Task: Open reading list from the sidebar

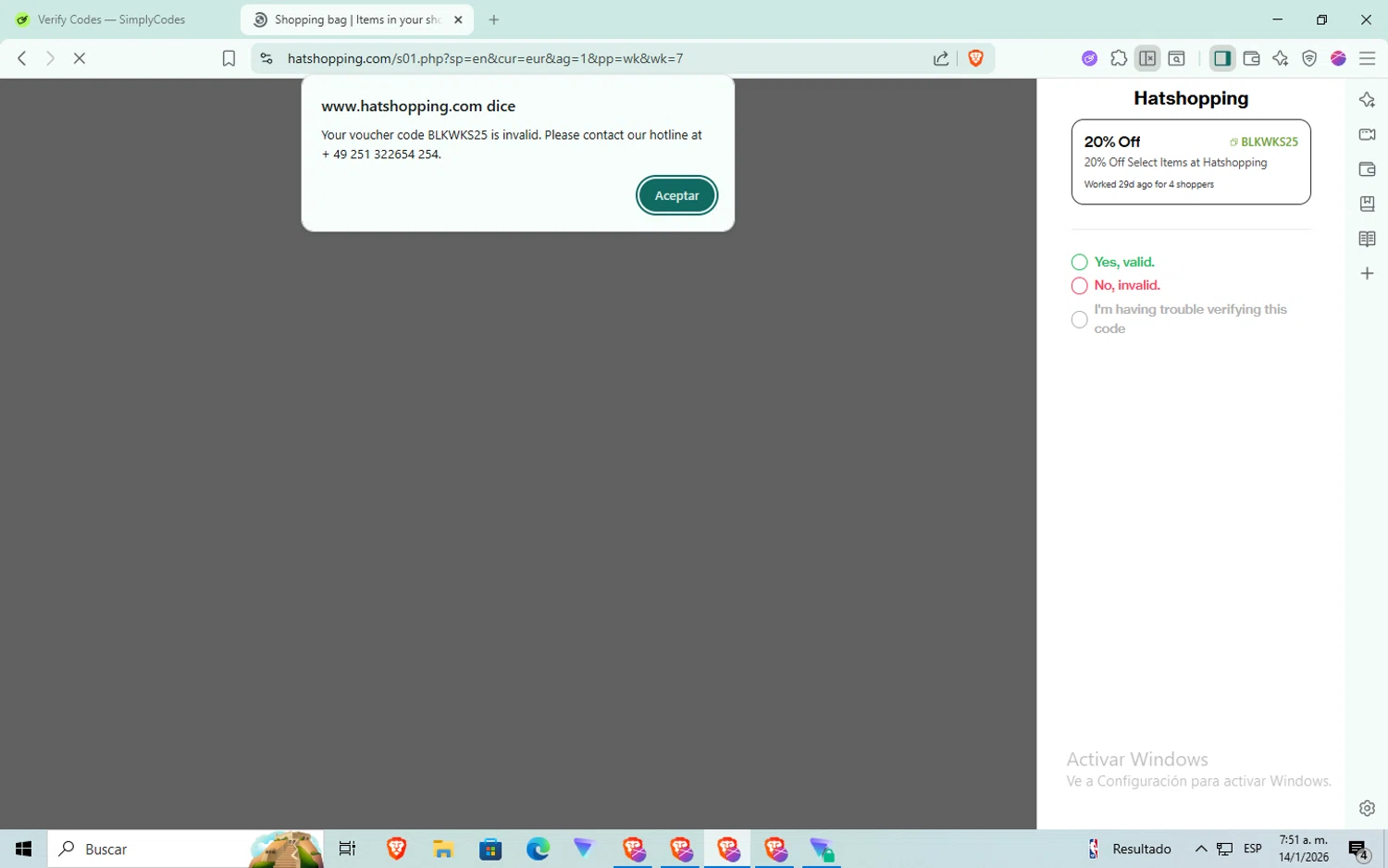Action: click(1367, 239)
